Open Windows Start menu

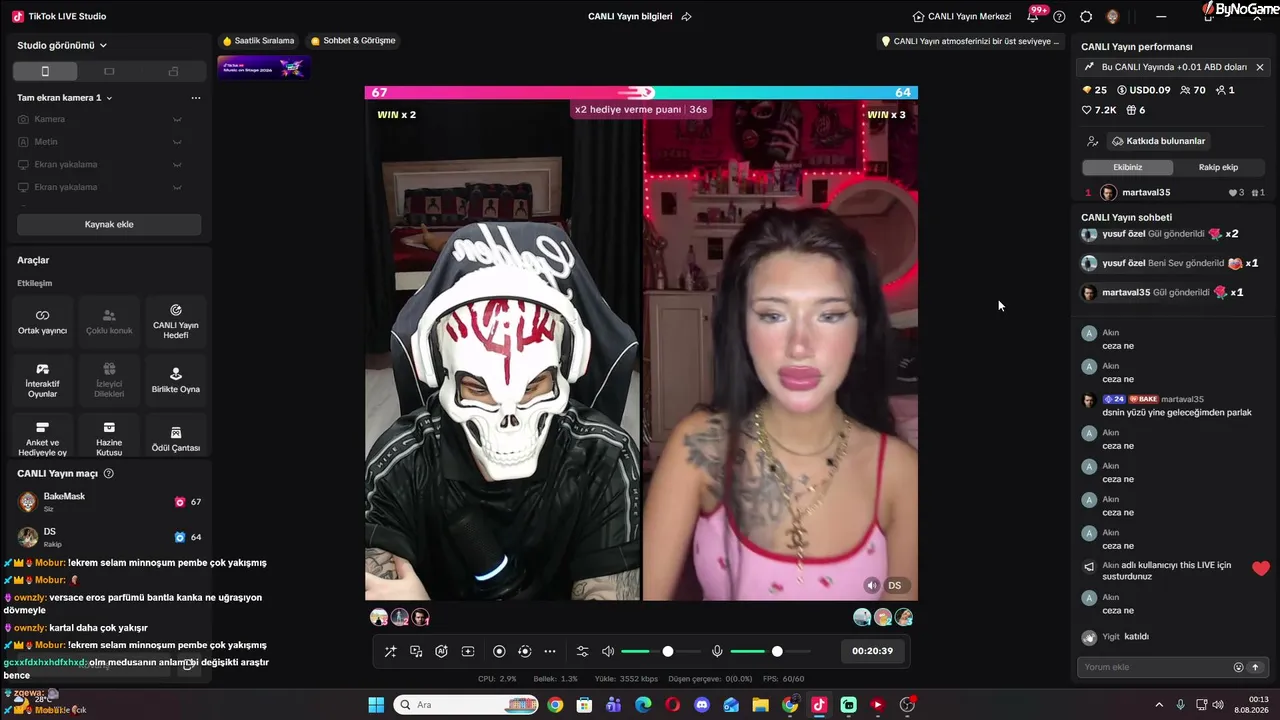click(376, 705)
